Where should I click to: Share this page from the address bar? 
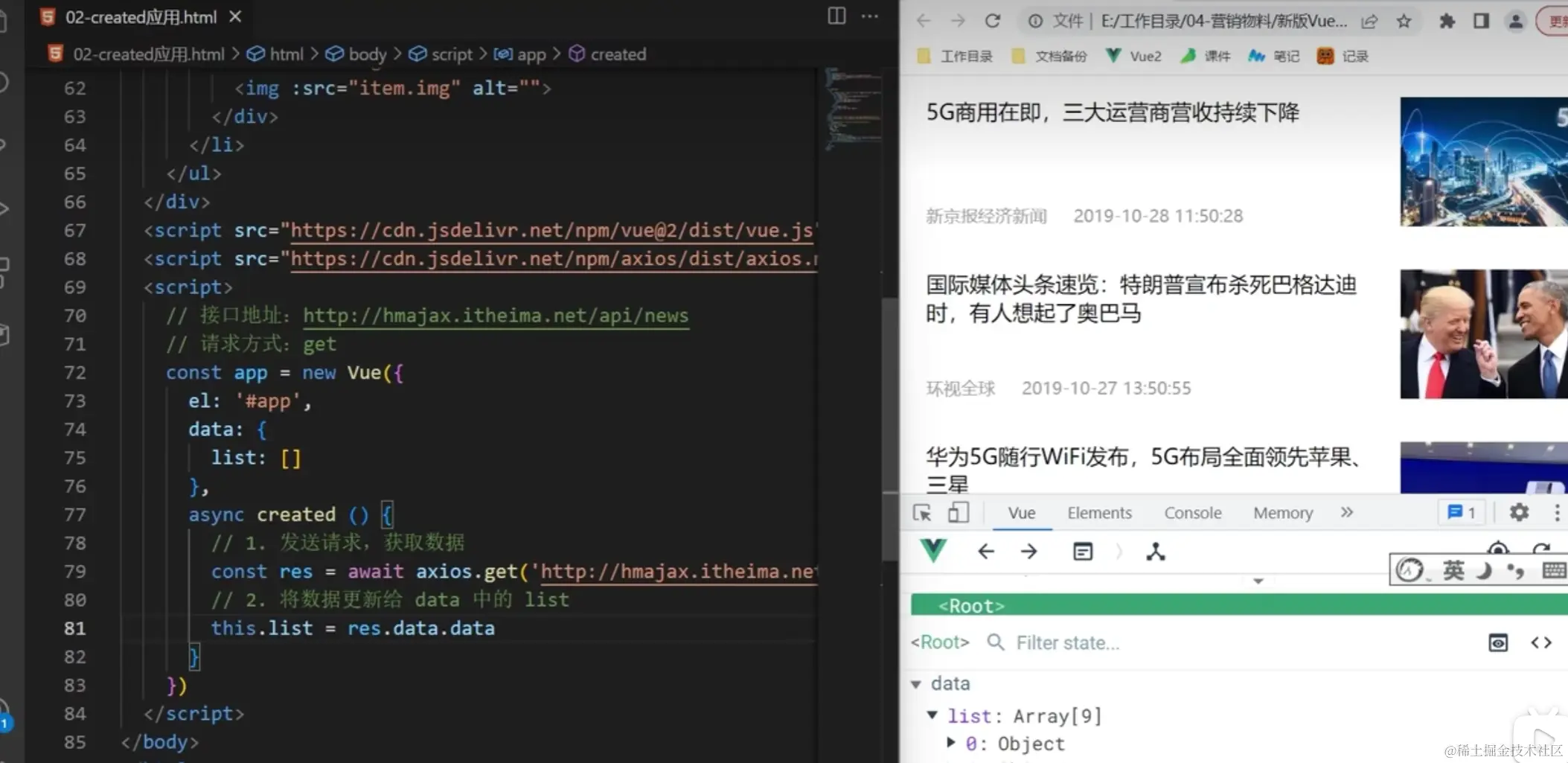tap(1369, 22)
